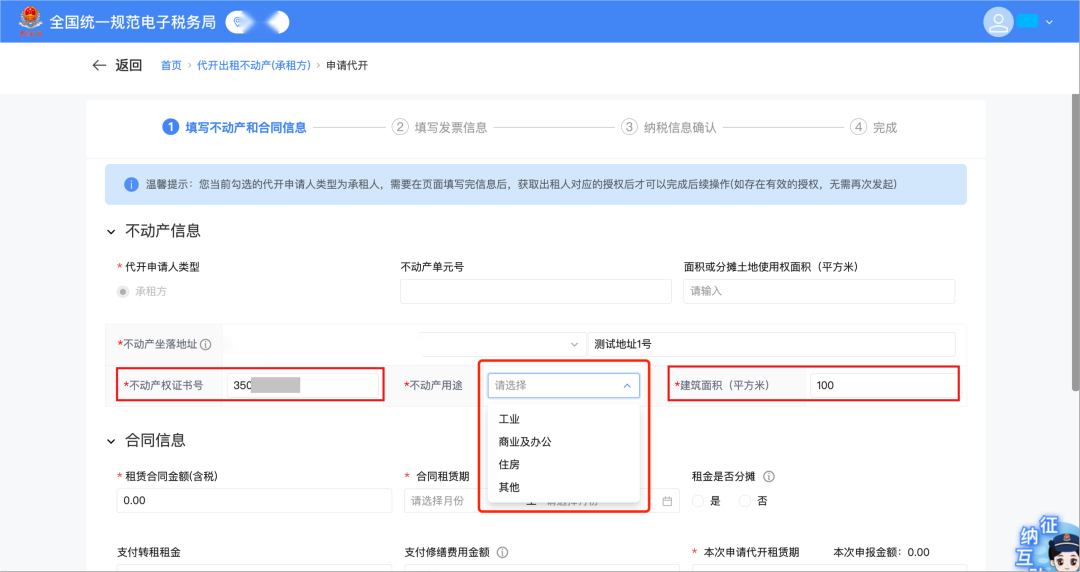Click the back arrow 返回
The width and height of the screenshot is (1080, 572).
117,65
